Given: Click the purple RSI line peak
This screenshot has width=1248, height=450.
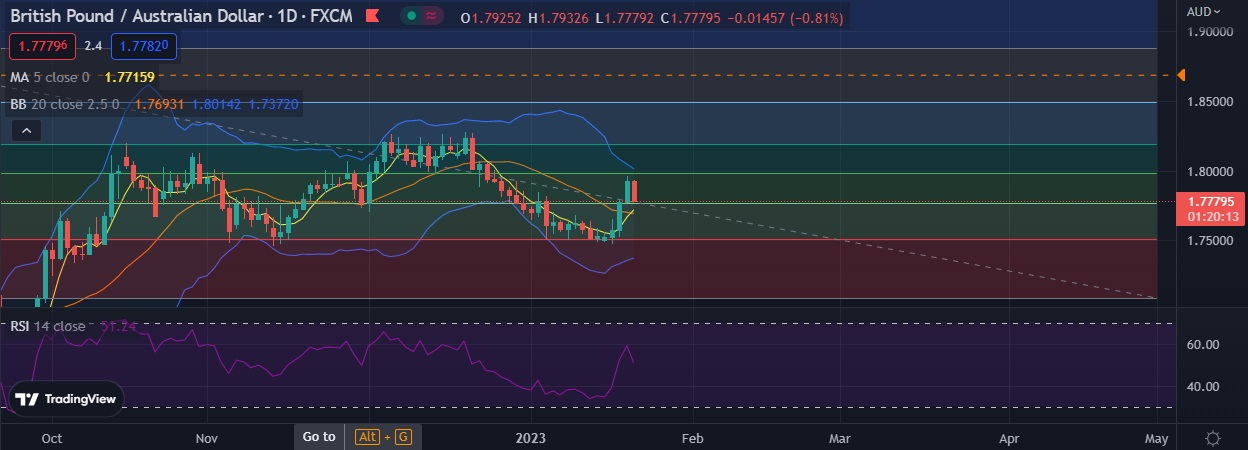Looking at the screenshot, I should coord(626,346).
